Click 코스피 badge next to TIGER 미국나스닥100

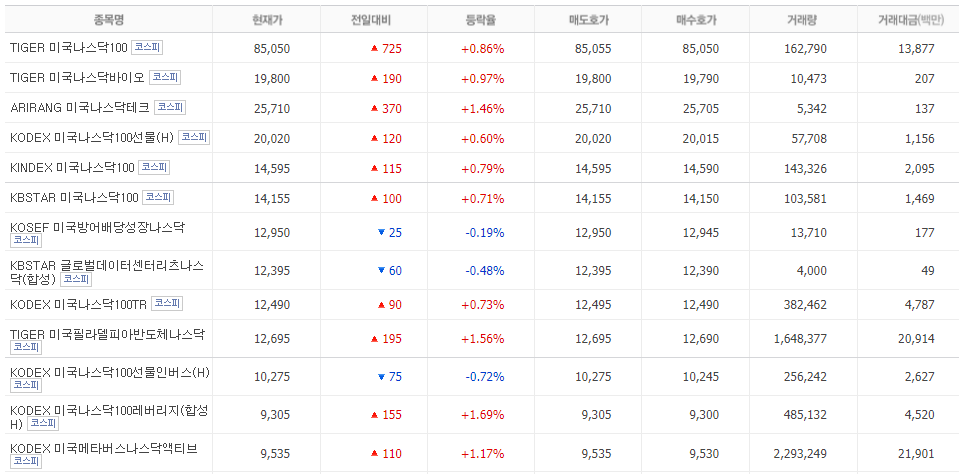(147, 47)
